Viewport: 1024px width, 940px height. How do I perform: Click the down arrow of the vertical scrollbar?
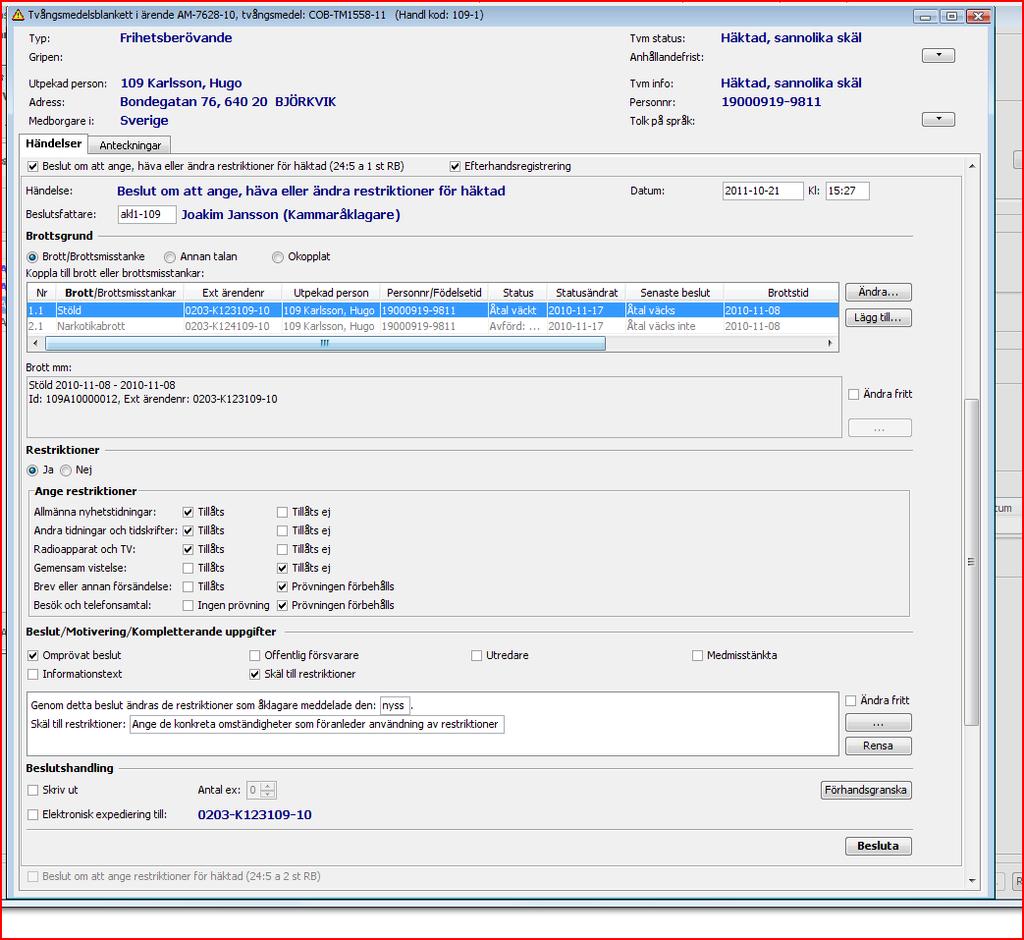972,881
